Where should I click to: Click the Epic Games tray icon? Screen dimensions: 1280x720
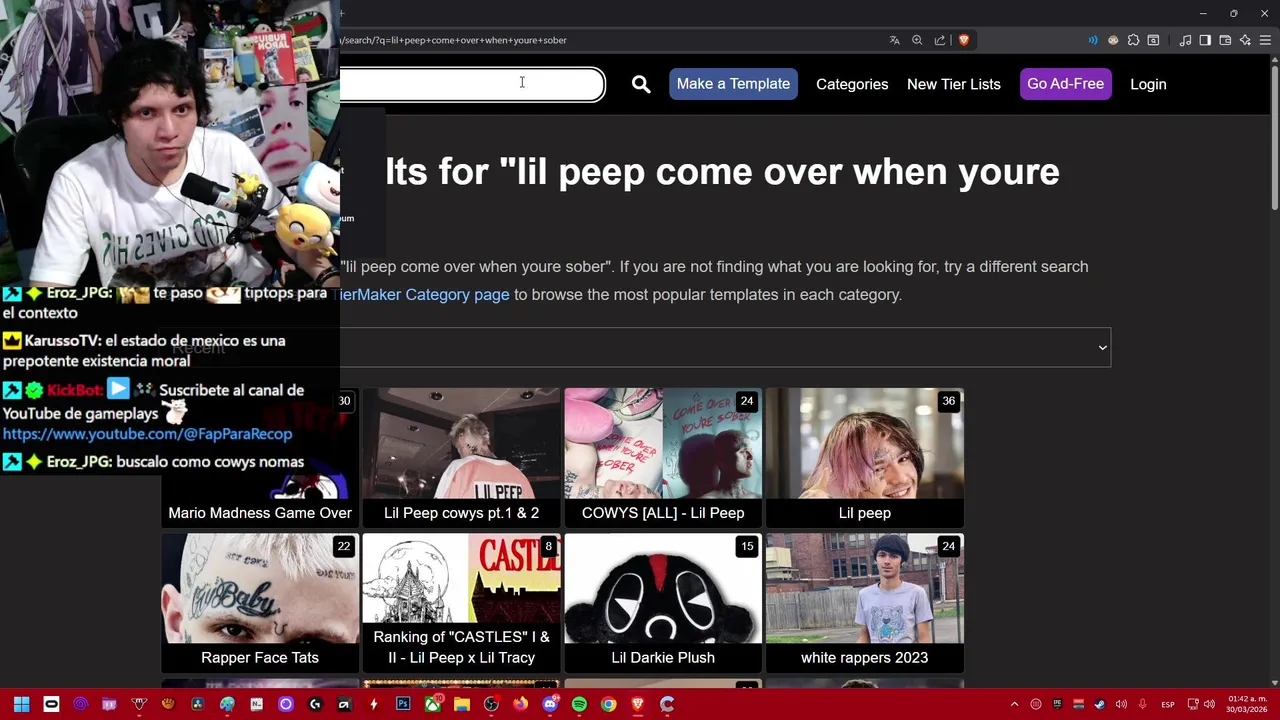coord(1057,704)
